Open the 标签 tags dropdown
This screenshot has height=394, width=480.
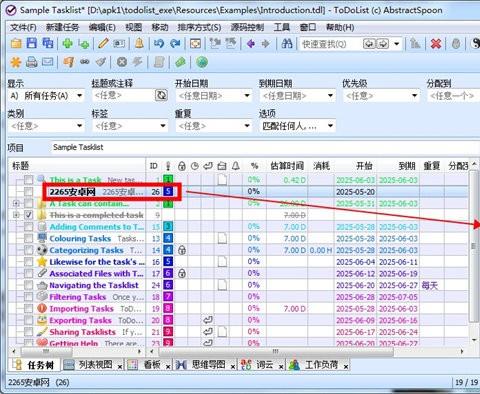click(163, 126)
